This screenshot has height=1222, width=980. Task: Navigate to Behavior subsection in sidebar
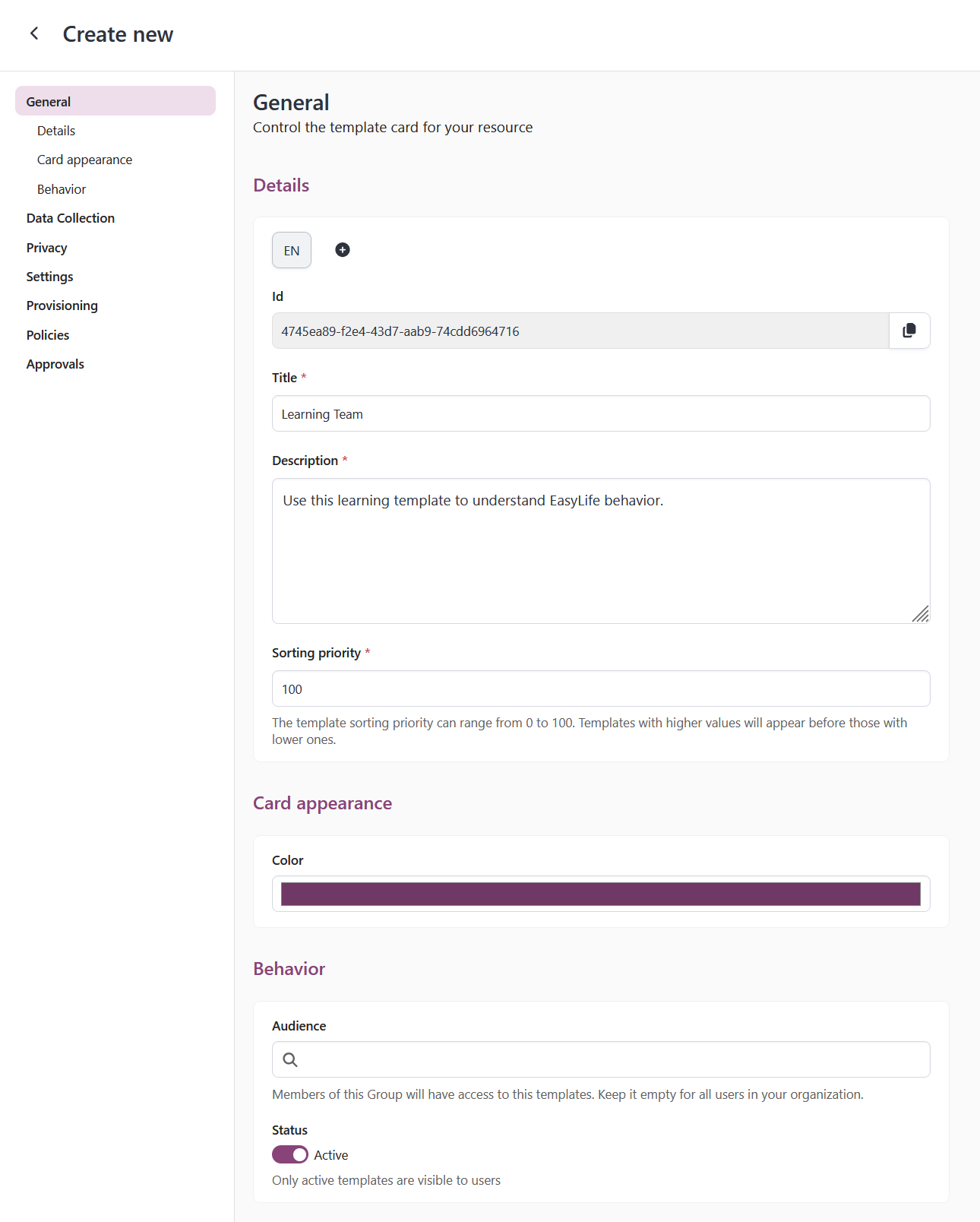pyautogui.click(x=62, y=189)
